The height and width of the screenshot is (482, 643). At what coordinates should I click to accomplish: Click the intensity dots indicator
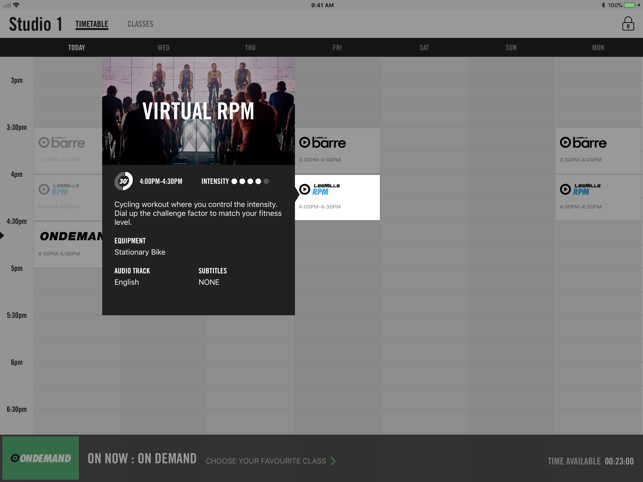click(x=250, y=181)
